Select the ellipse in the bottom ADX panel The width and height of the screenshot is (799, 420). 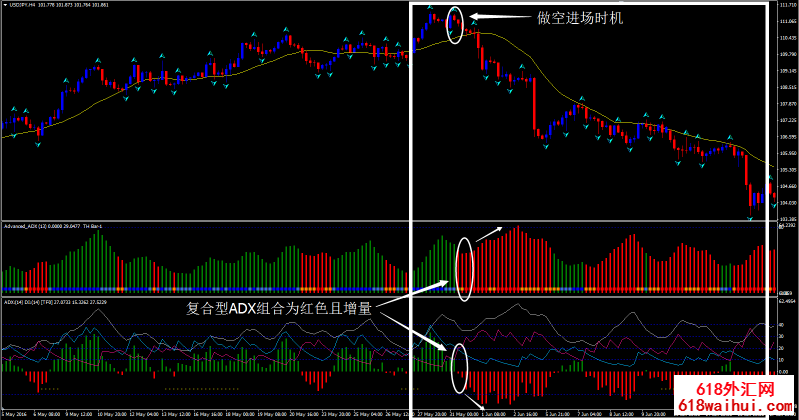pyautogui.click(x=458, y=367)
